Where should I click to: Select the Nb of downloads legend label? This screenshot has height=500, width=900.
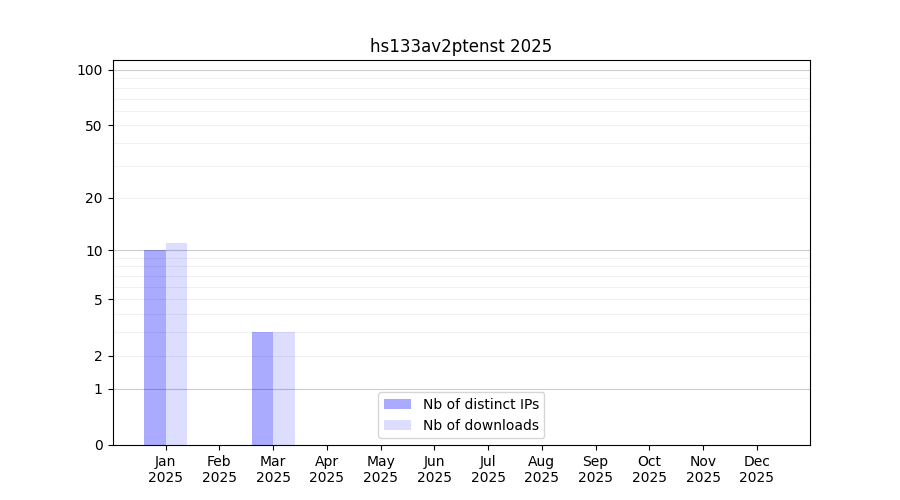tap(481, 425)
